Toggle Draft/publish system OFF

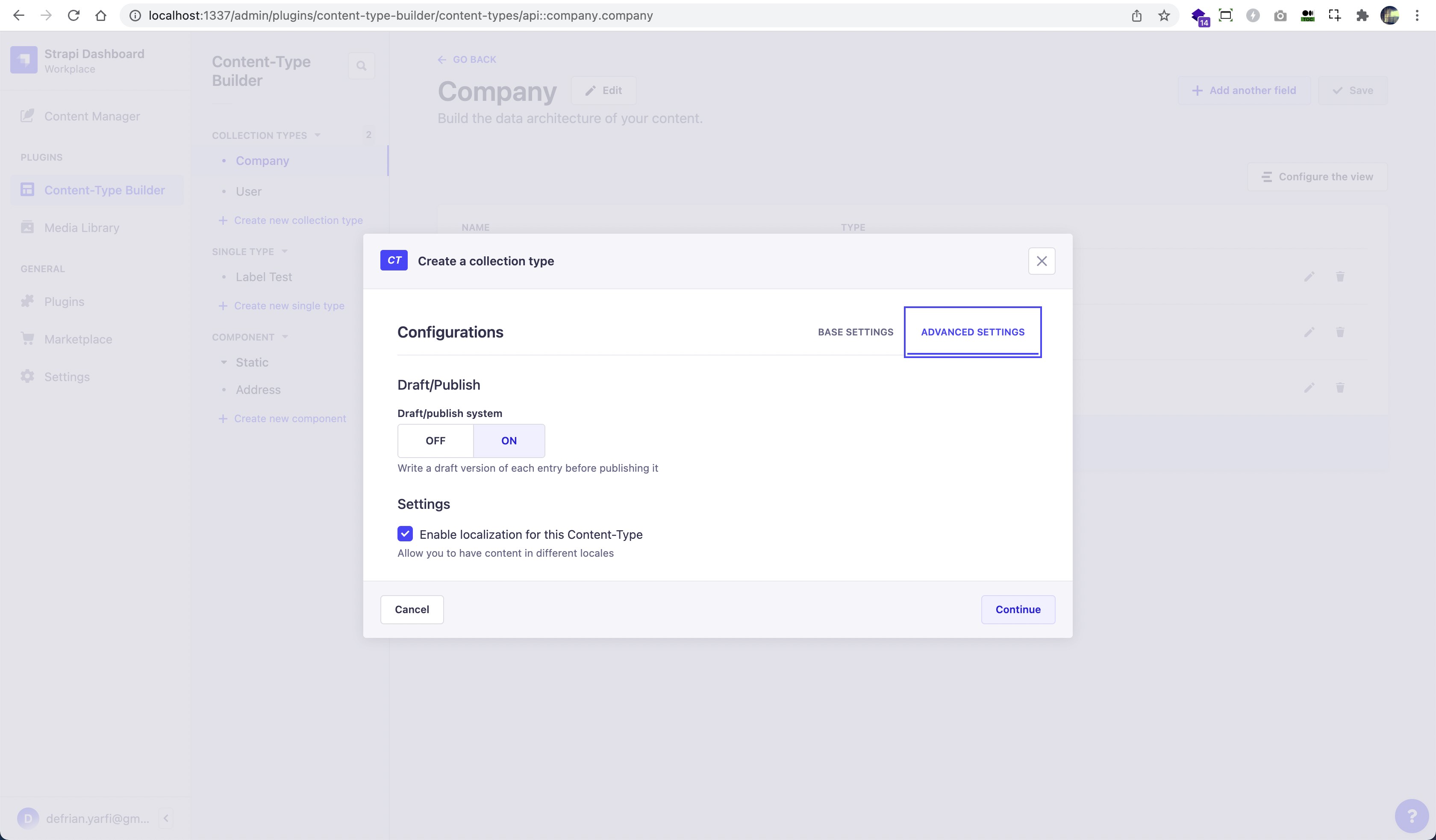pyautogui.click(x=435, y=440)
